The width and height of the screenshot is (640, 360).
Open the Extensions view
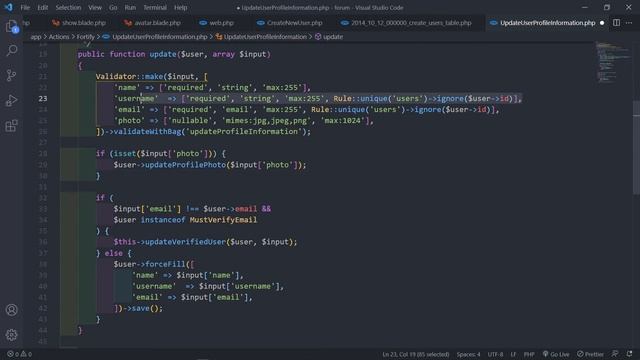point(11,126)
